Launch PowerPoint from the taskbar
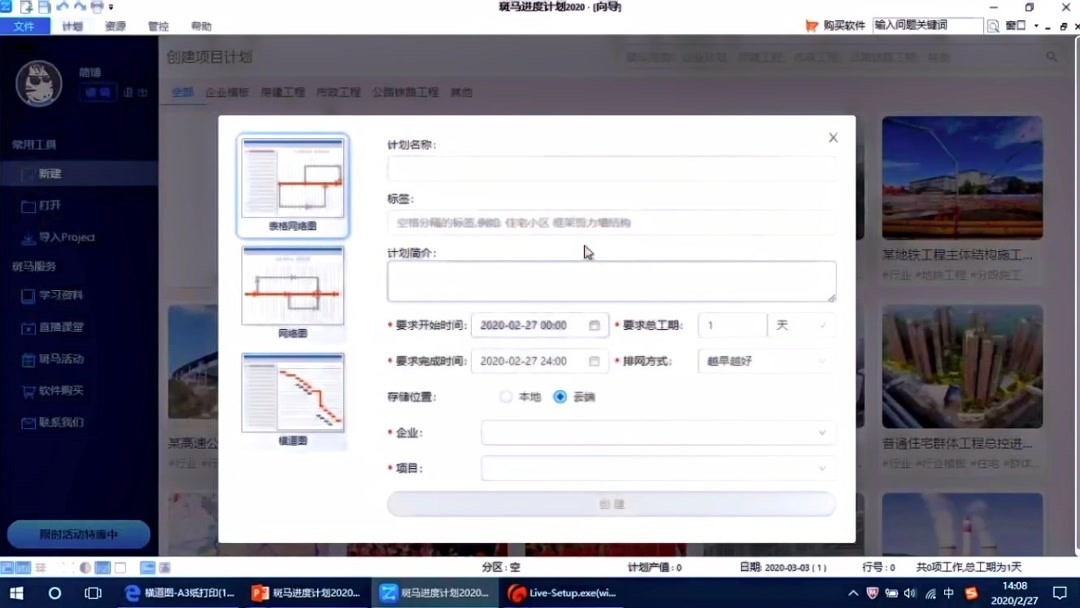The image size is (1080, 608). coord(260,592)
